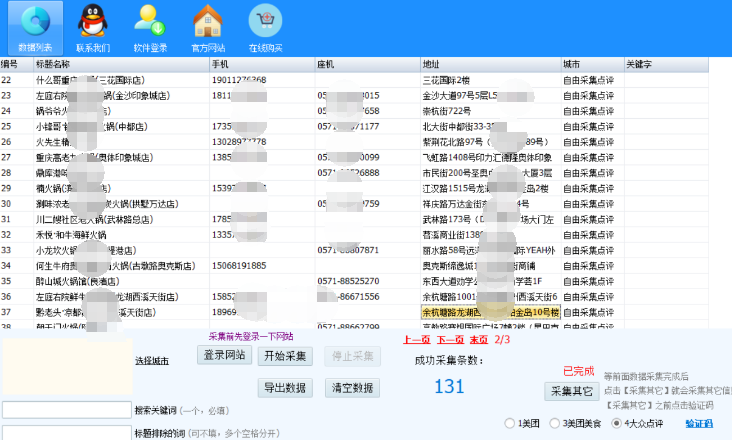Click the 清空数据 clear button
734x444 pixels.
click(x=352, y=388)
